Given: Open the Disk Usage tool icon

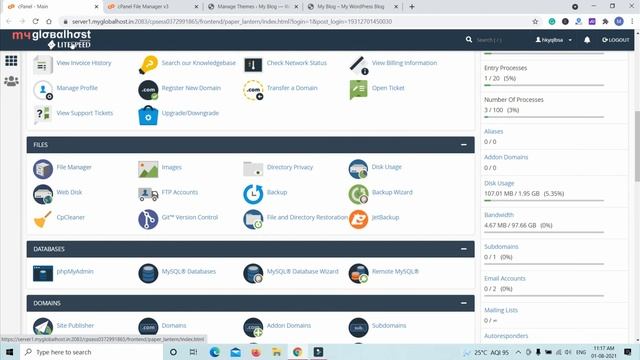Looking at the screenshot, I should pos(358,169).
